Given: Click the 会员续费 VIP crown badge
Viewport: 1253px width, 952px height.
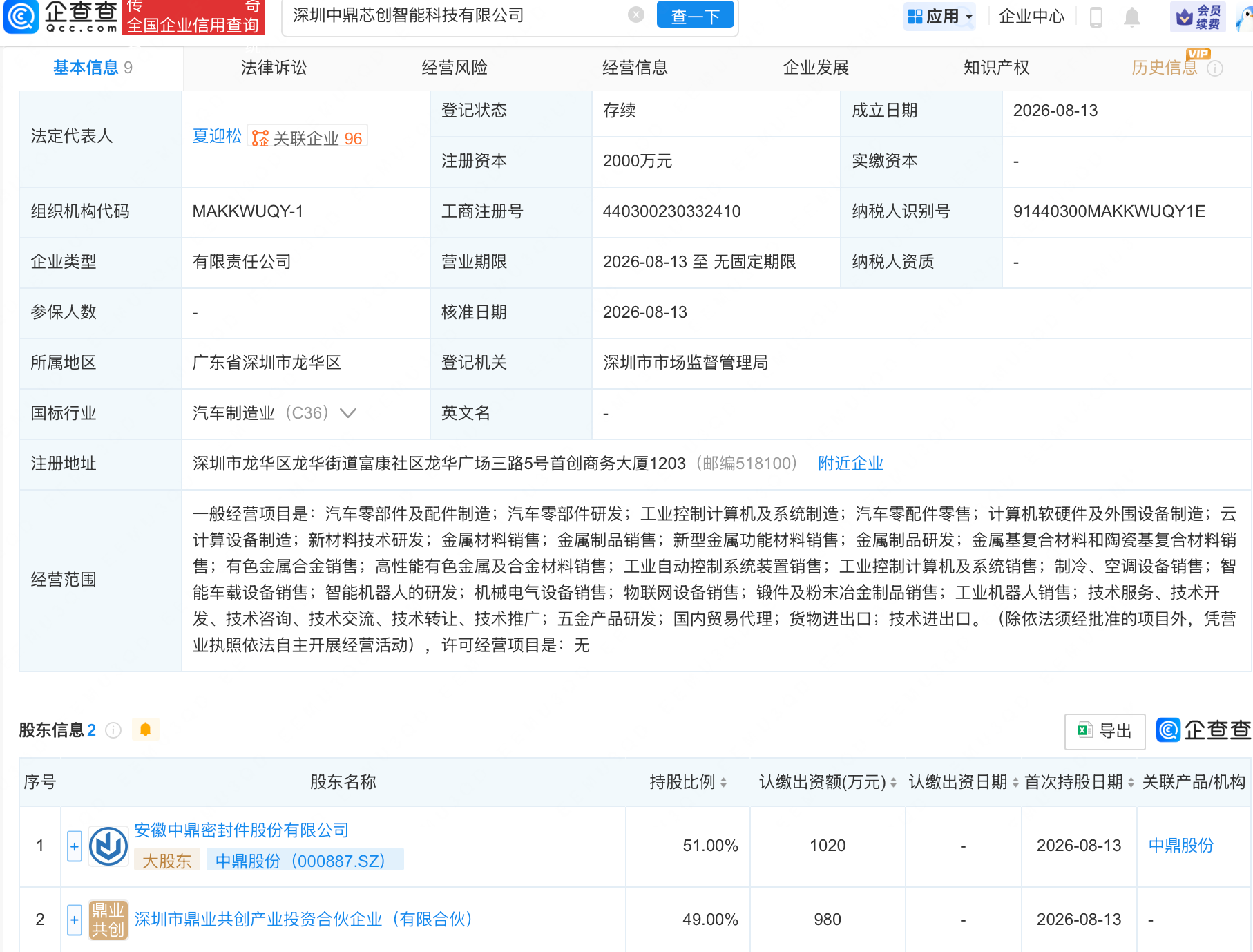Looking at the screenshot, I should (x=1198, y=17).
